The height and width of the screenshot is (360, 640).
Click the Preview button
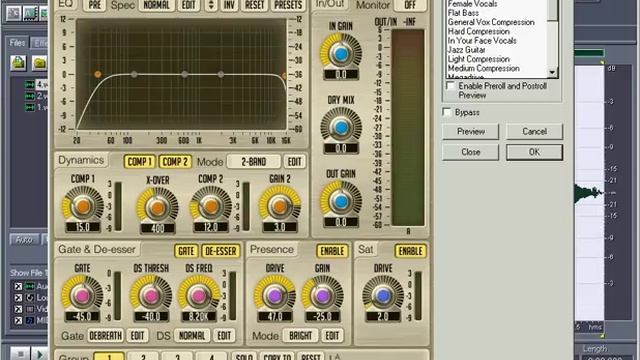pos(471,131)
